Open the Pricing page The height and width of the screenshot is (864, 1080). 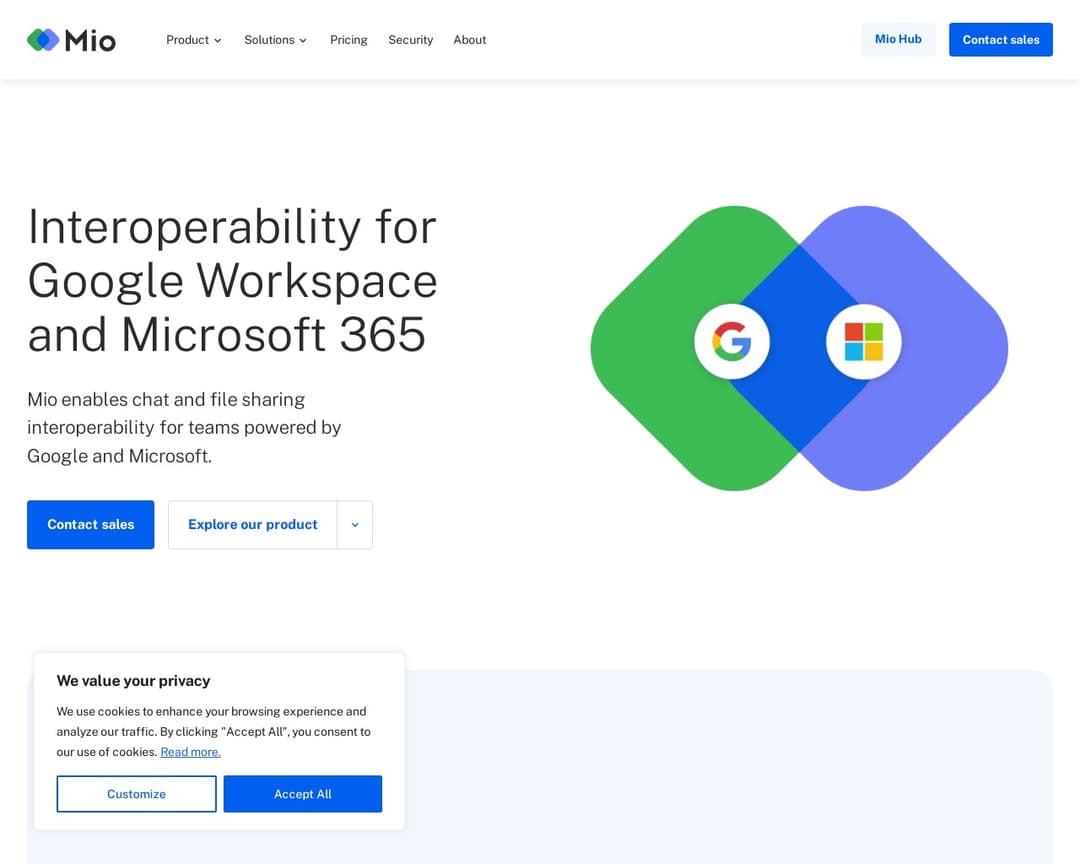pos(349,40)
